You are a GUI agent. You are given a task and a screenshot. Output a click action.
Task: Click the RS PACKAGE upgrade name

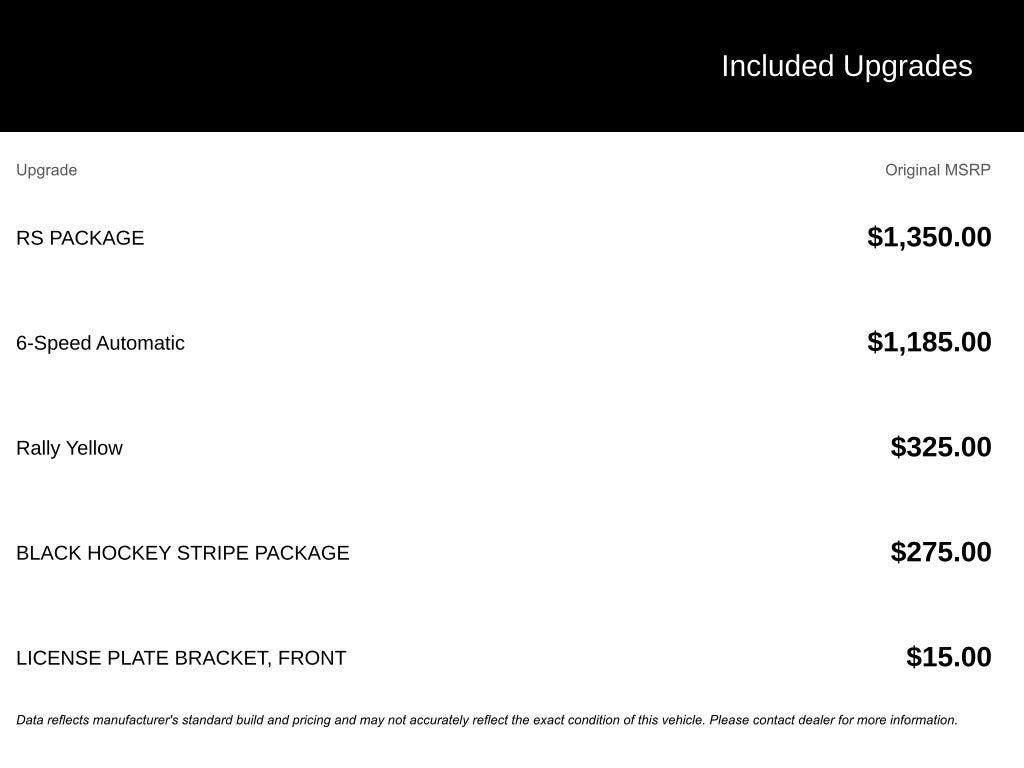tap(80, 238)
